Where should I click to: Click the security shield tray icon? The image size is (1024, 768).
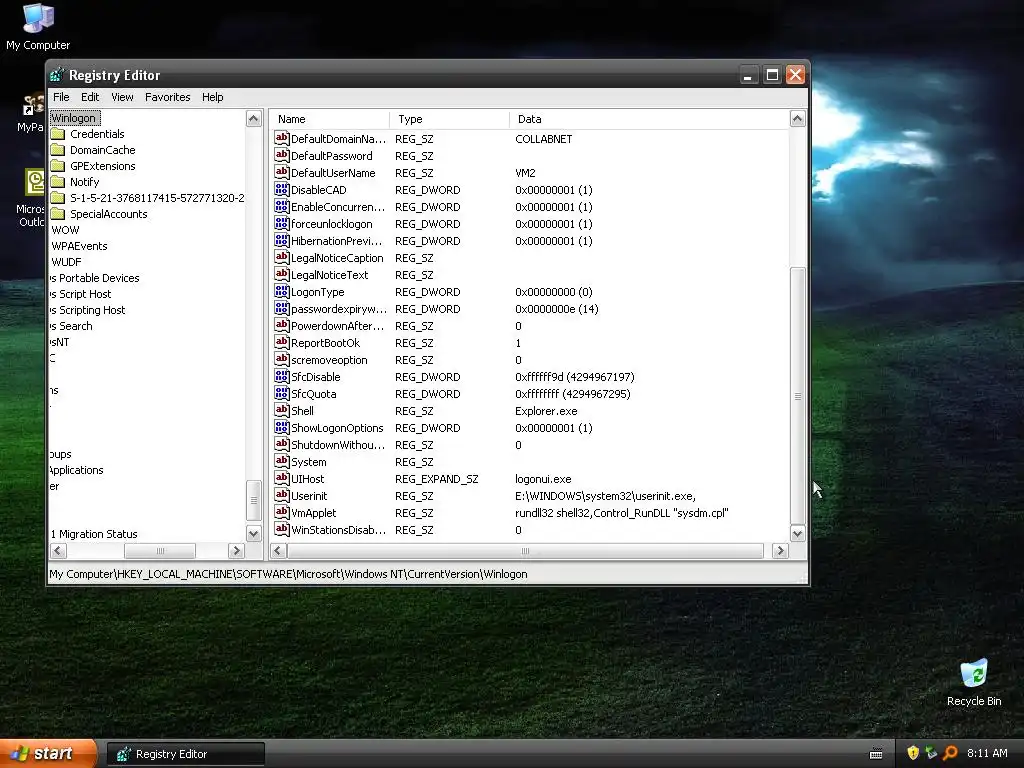913,753
